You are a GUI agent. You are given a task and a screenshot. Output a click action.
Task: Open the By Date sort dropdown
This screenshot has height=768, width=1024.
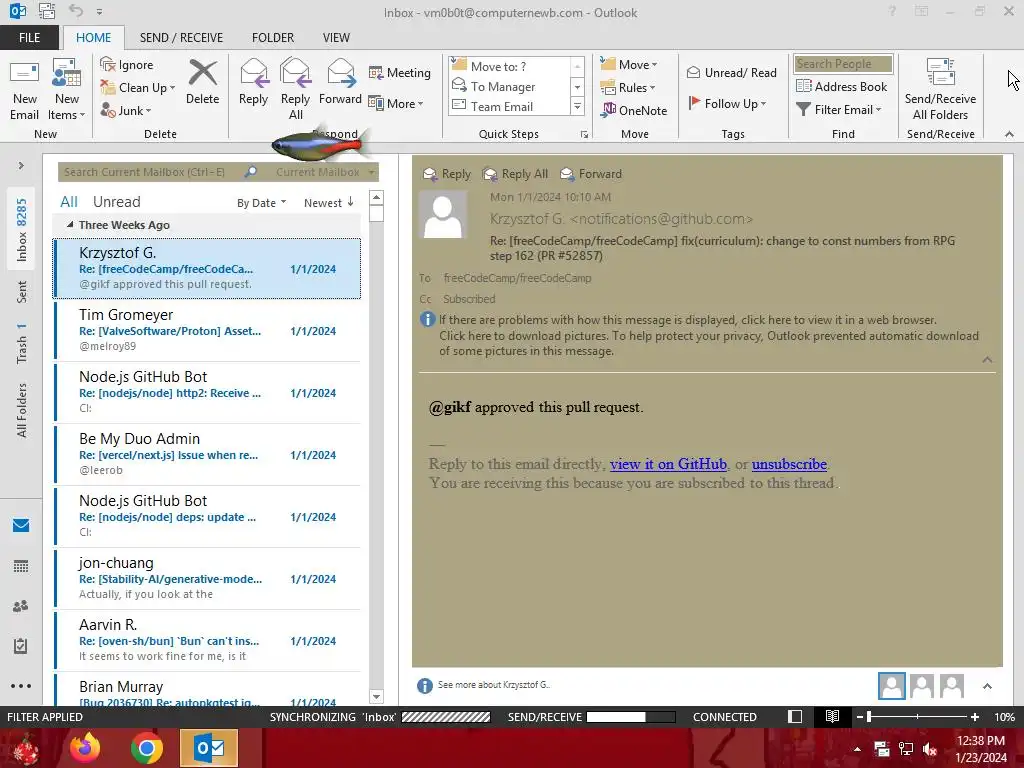(x=261, y=203)
